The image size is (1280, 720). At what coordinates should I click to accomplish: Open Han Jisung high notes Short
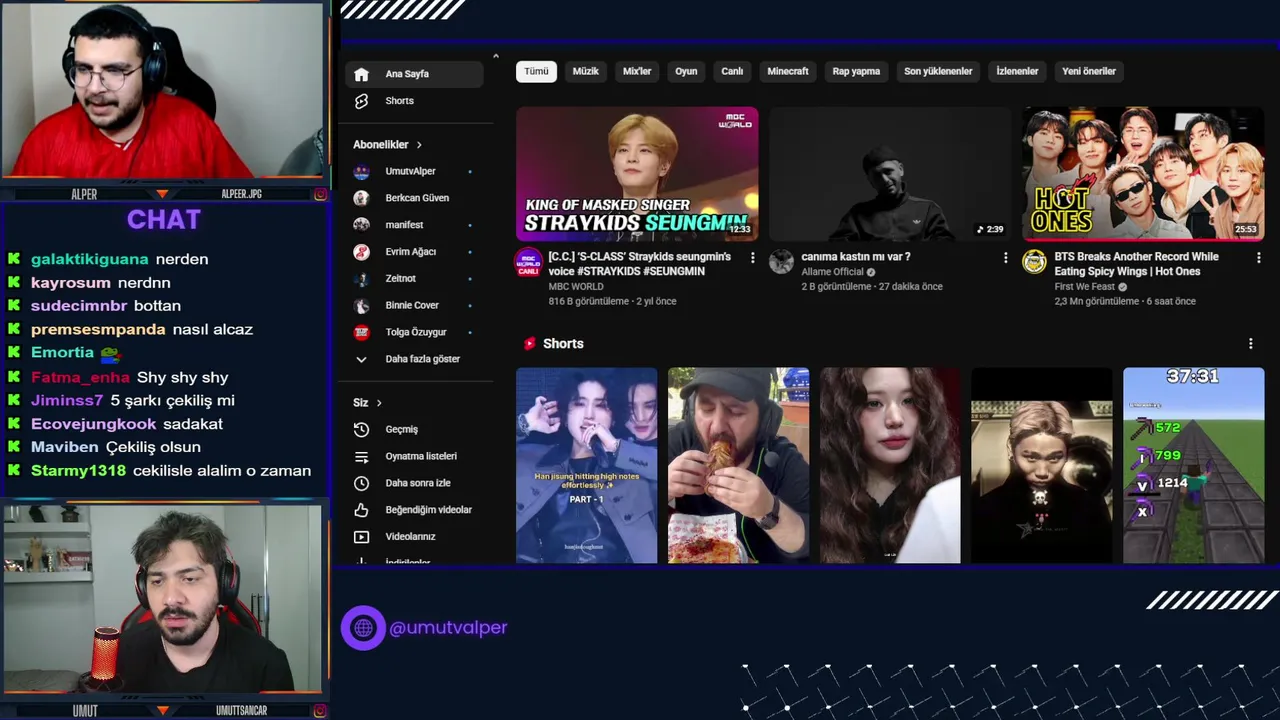(587, 466)
